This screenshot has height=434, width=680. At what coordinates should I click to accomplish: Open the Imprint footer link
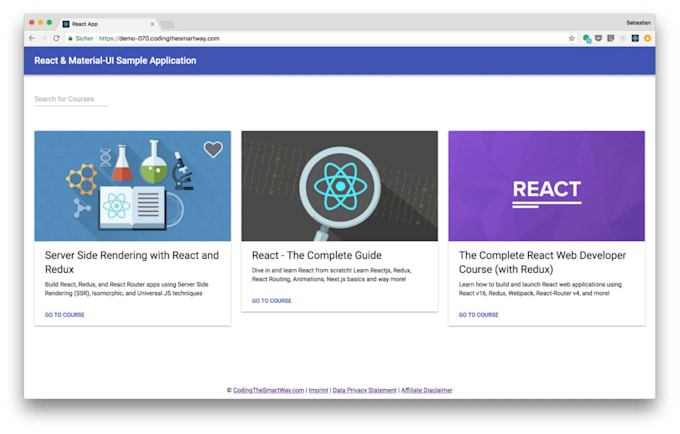point(318,390)
